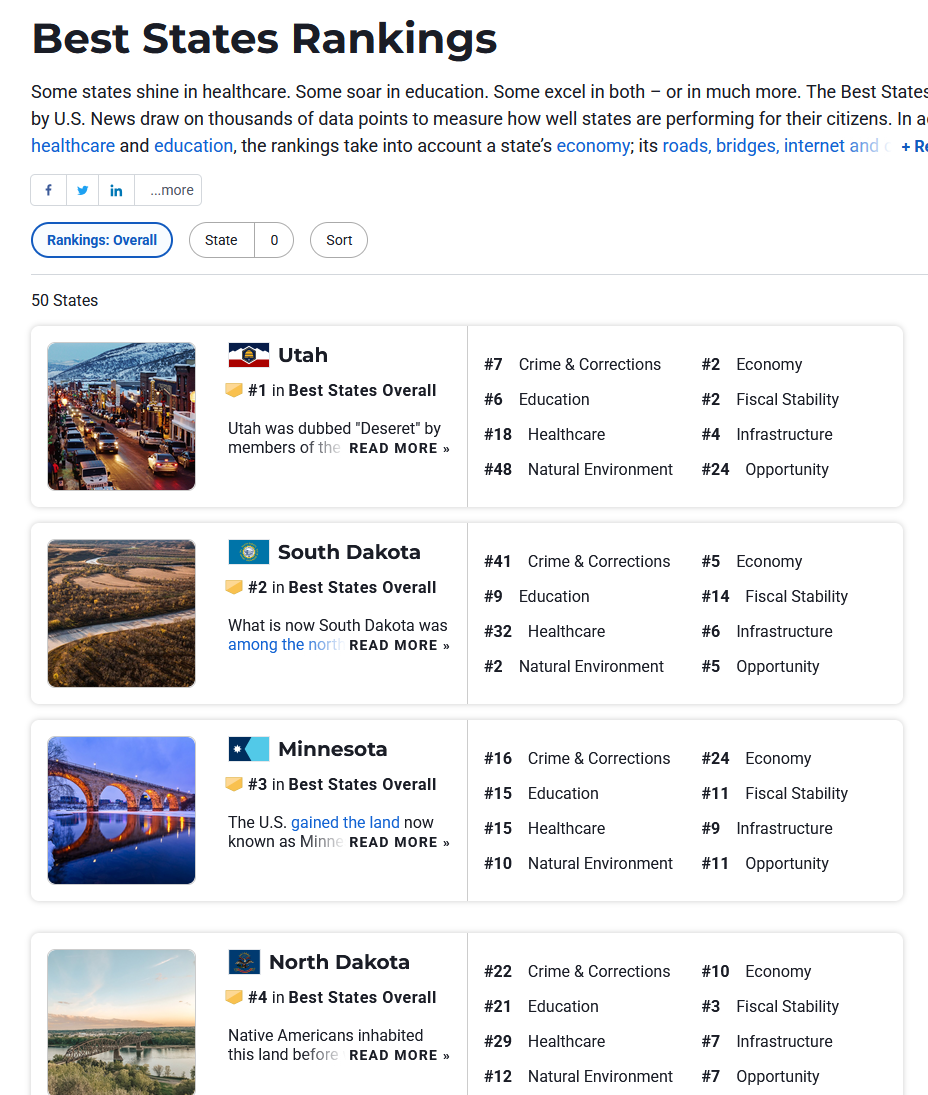Click the North Dakota state flag icon
This screenshot has height=1095, width=928.
pos(244,962)
